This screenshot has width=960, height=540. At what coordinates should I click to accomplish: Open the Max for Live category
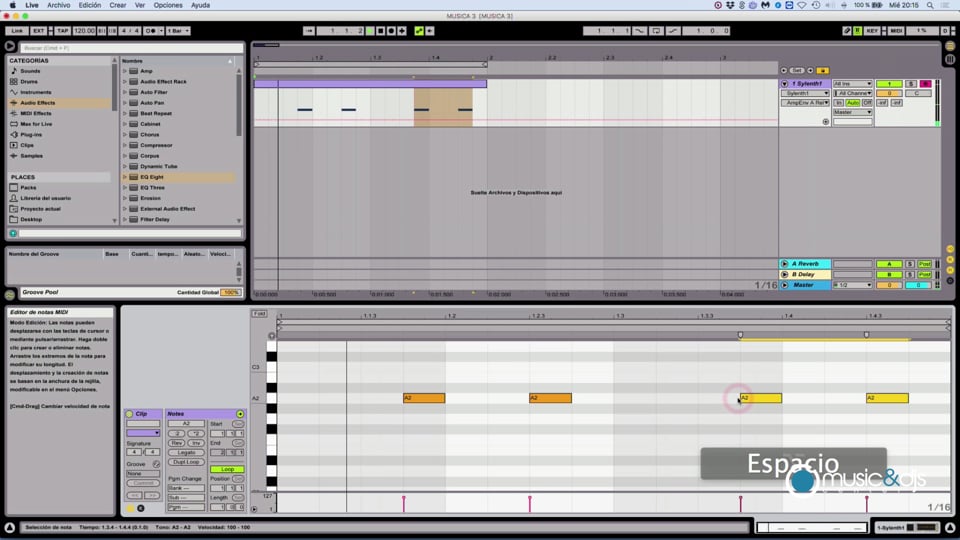[x=36, y=124]
